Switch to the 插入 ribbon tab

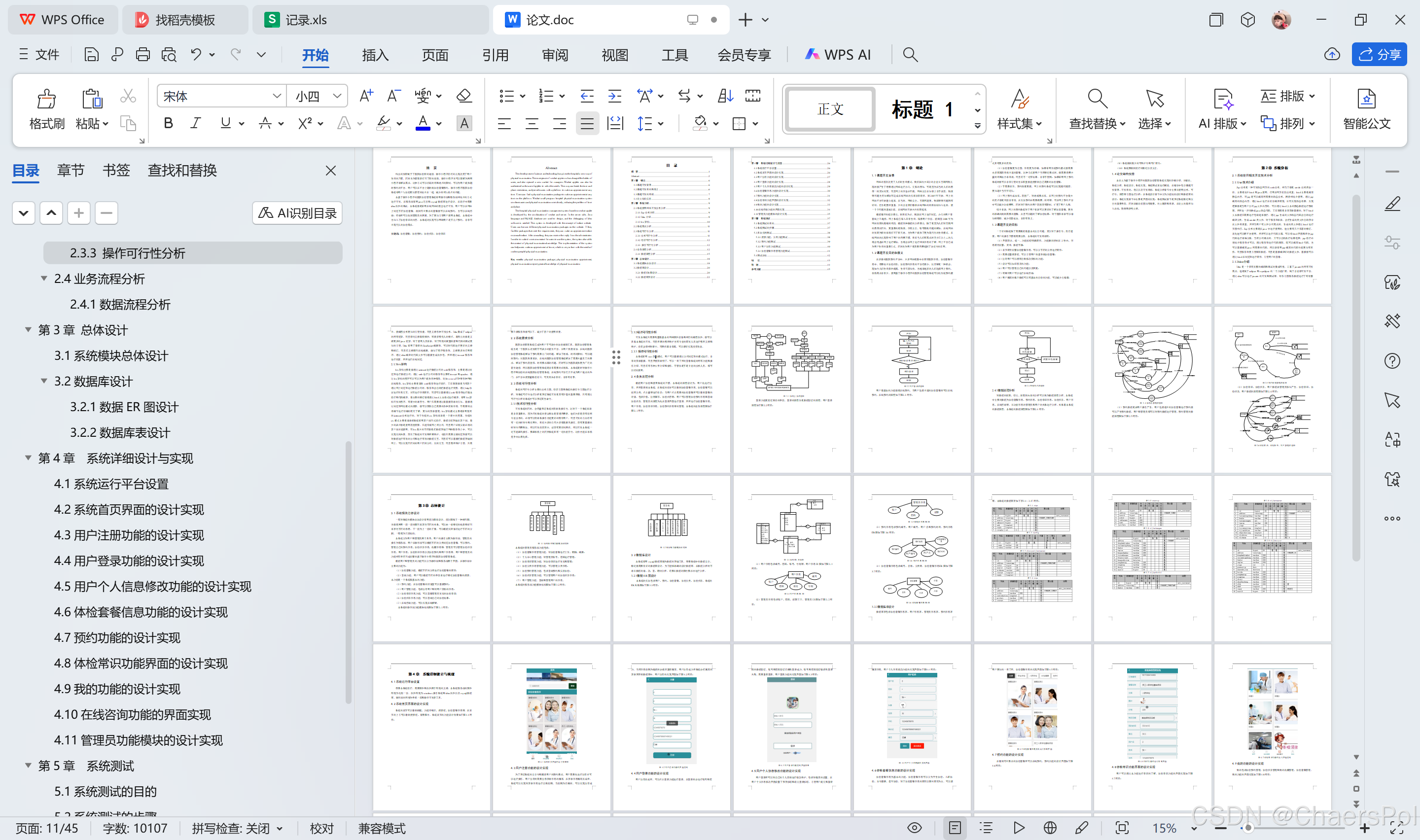click(375, 55)
